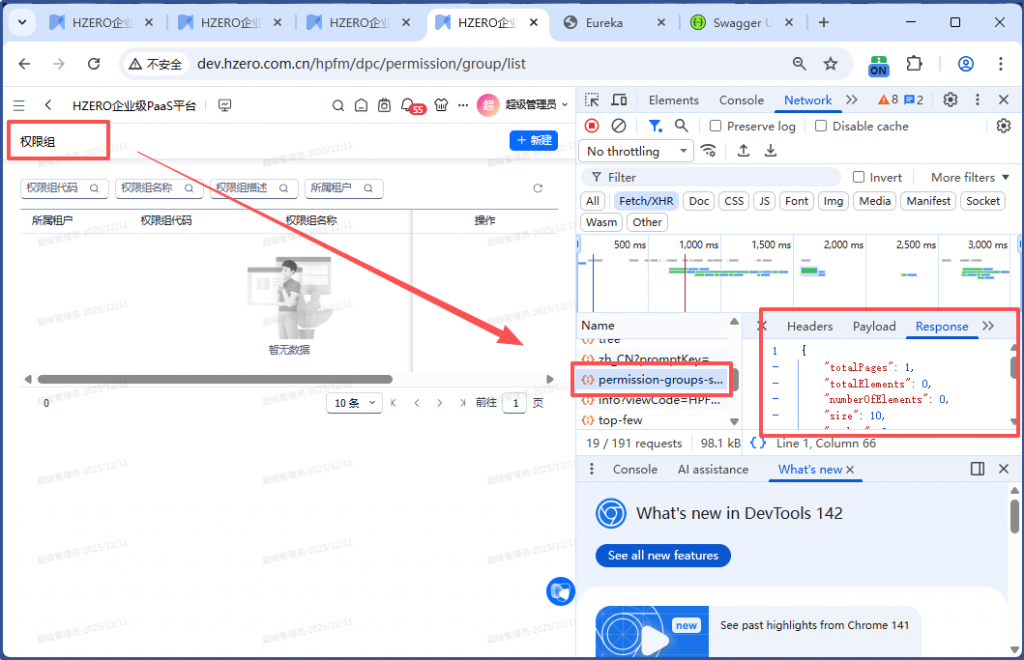Screen dimensions: 1024x660
Task: Clear the network log
Action: (619, 126)
